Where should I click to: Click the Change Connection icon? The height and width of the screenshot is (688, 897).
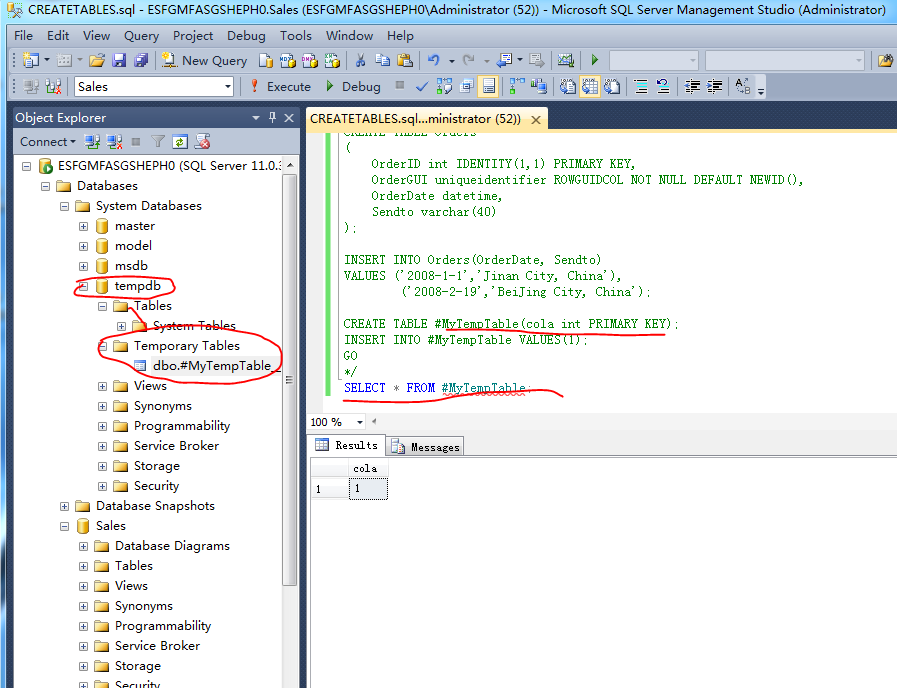pyautogui.click(x=53, y=87)
